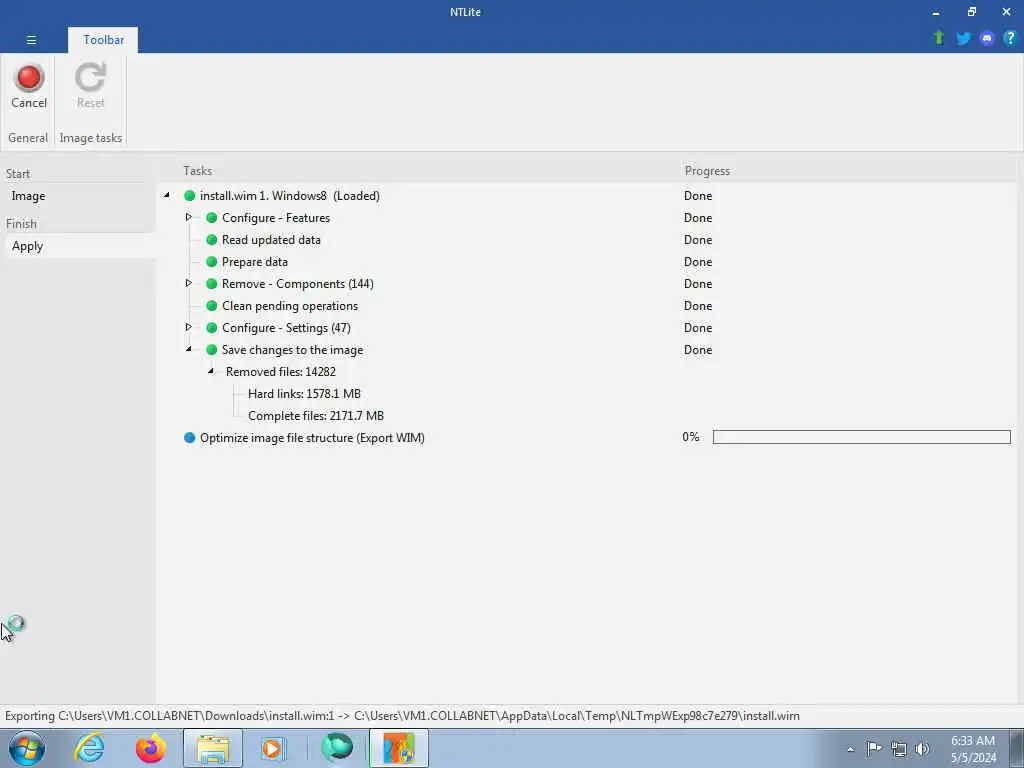Viewport: 1024px width, 768px height.
Task: Select the Read updated data row
Action: 271,240
